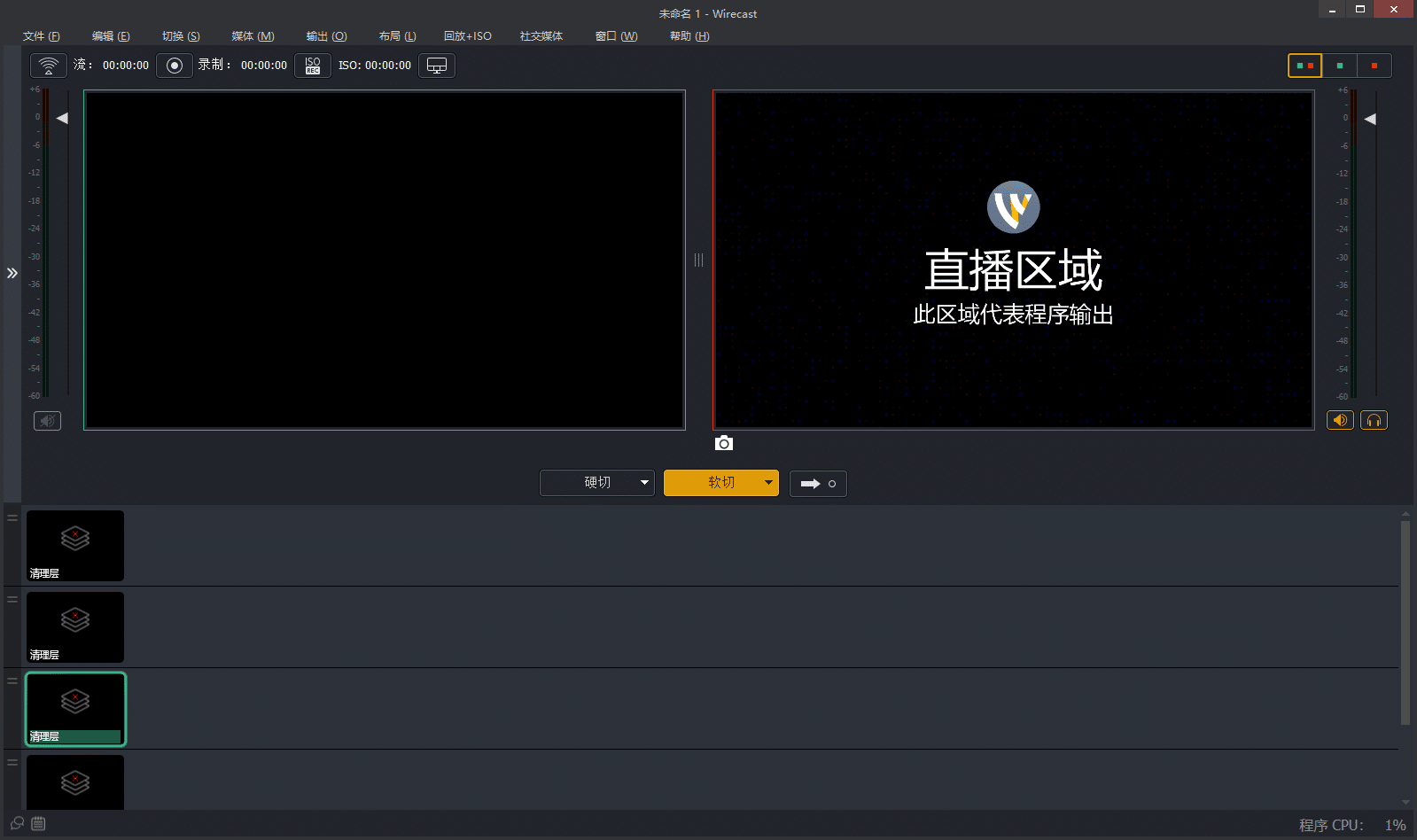Open the external display output icon
The width and height of the screenshot is (1417, 840).
pyautogui.click(x=437, y=66)
